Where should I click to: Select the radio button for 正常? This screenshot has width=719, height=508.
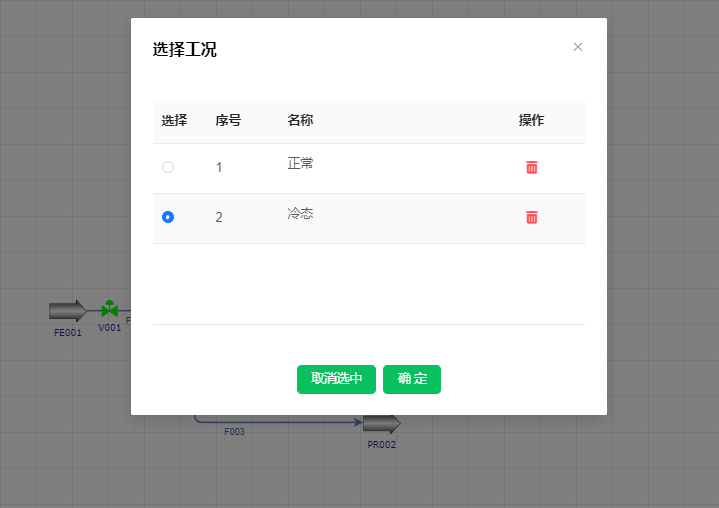tap(168, 167)
